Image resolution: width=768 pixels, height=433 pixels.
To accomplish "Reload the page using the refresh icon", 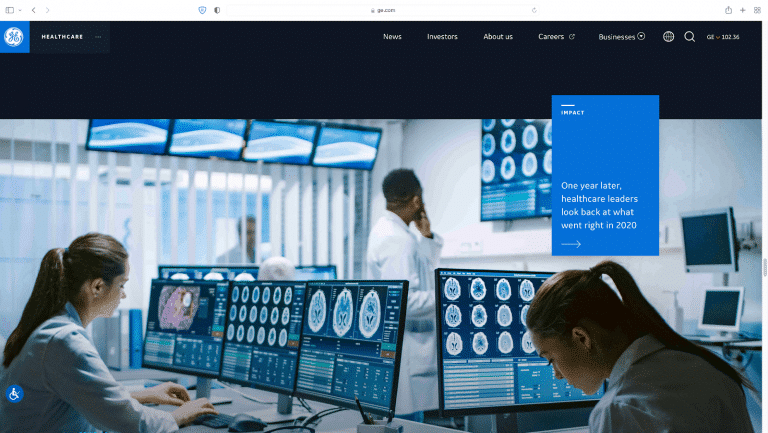I will (534, 10).
